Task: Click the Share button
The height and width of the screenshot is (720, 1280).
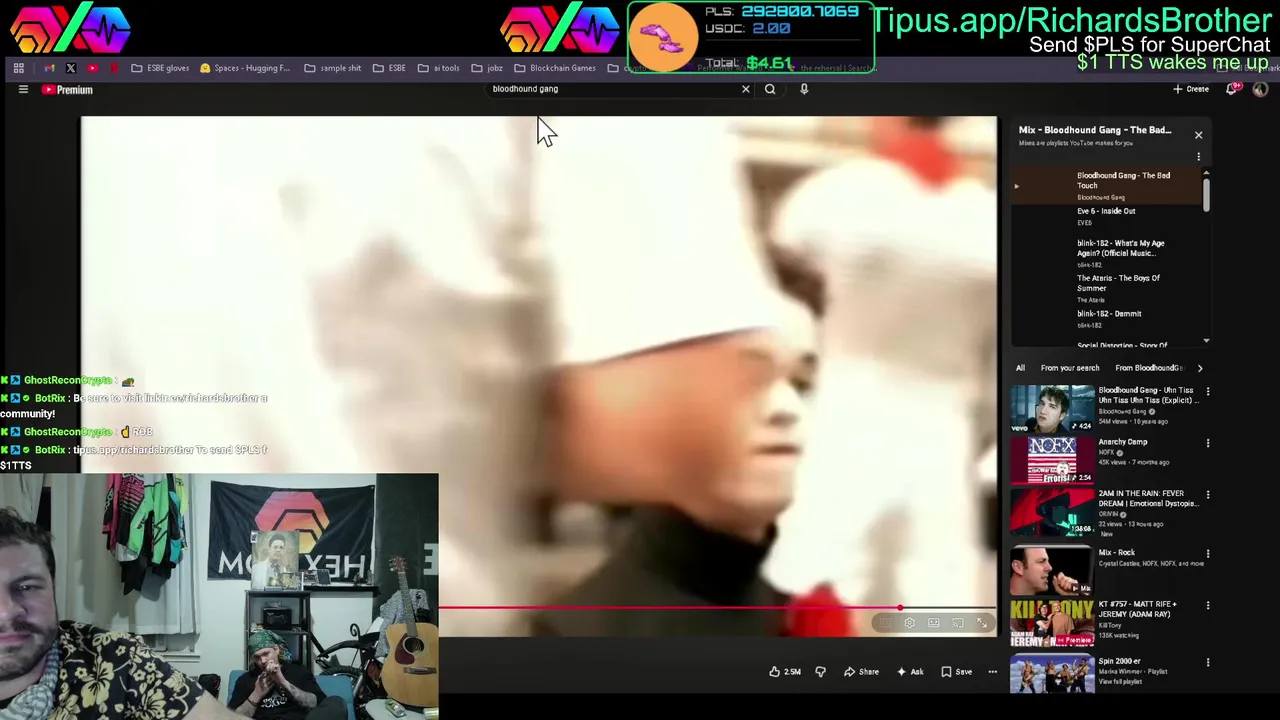Action: (861, 672)
